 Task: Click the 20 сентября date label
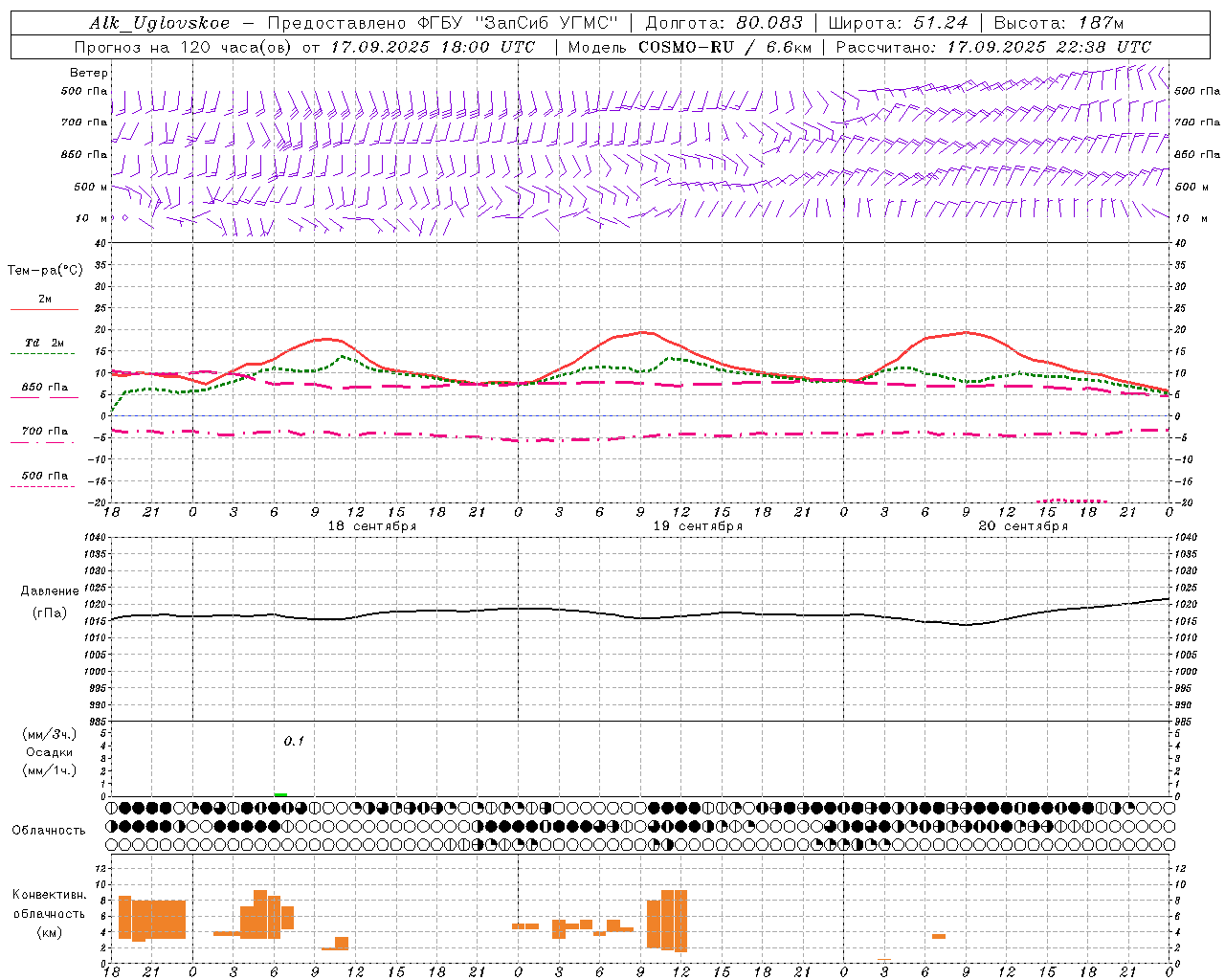[x=1023, y=526]
